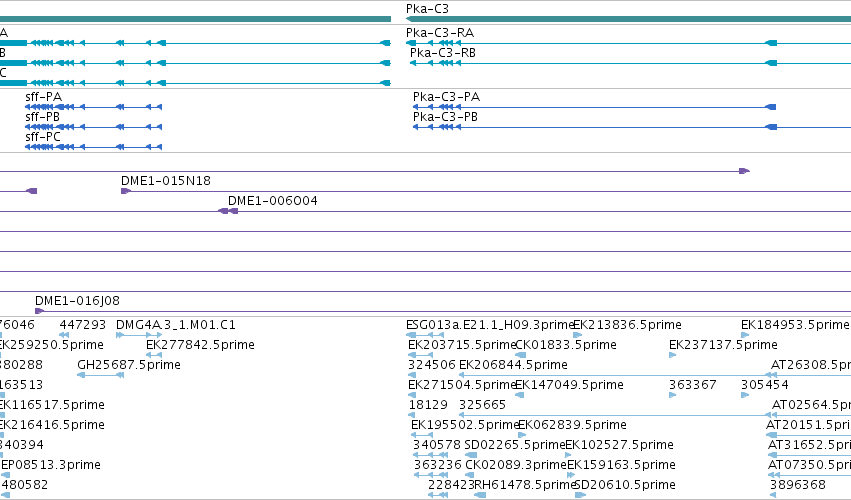
Task: Click the DME1-015N18 clone label
Action: [x=166, y=181]
